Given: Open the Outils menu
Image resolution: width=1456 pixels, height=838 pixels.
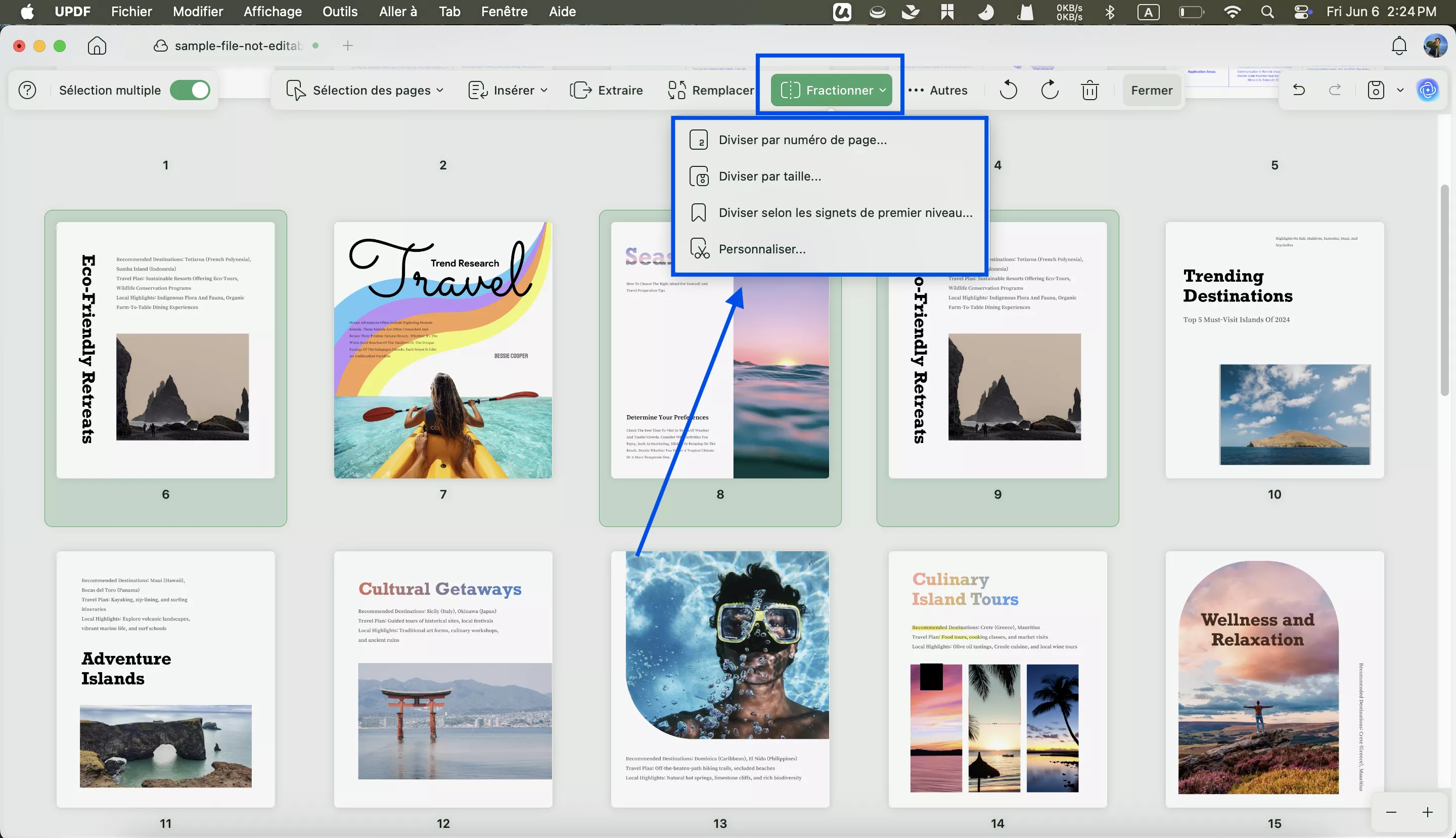Looking at the screenshot, I should pos(340,12).
